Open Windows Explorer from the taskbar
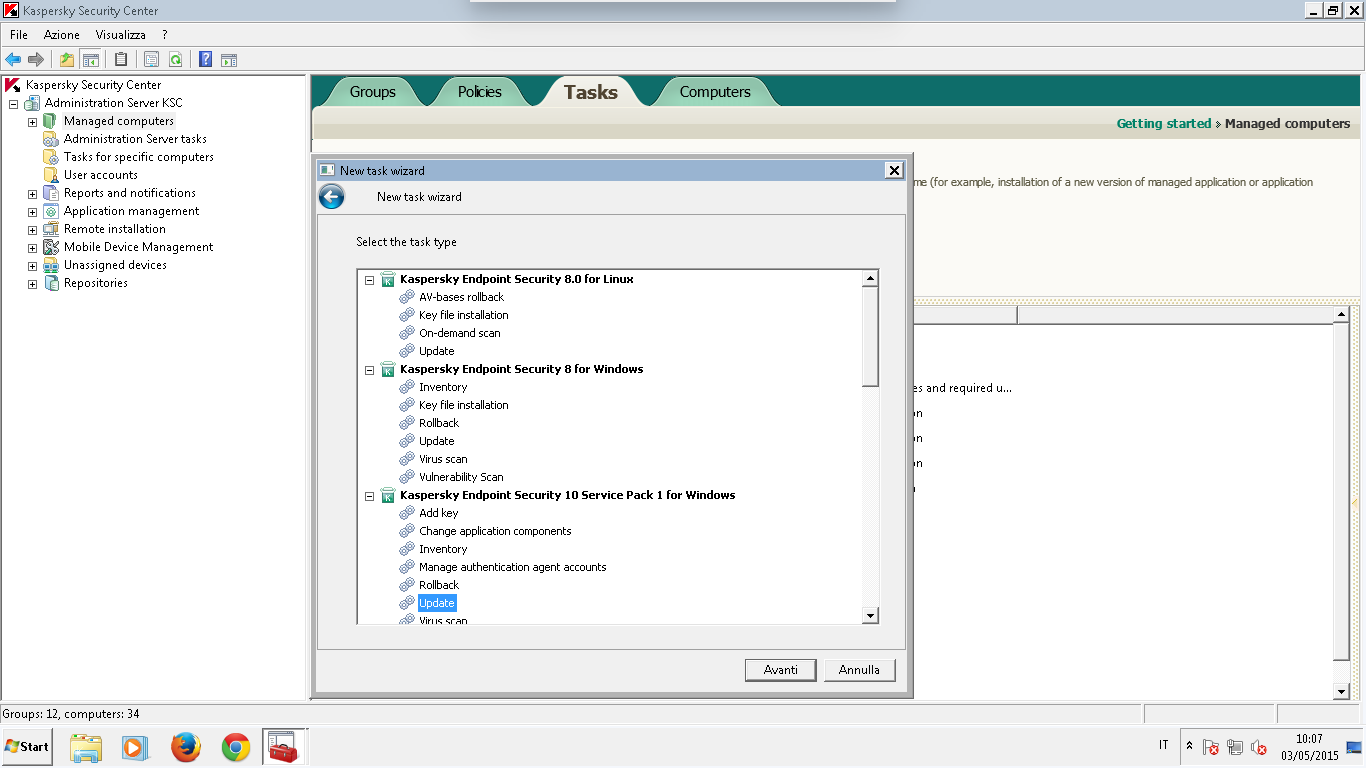Viewport: 1366px width, 768px height. (86, 746)
